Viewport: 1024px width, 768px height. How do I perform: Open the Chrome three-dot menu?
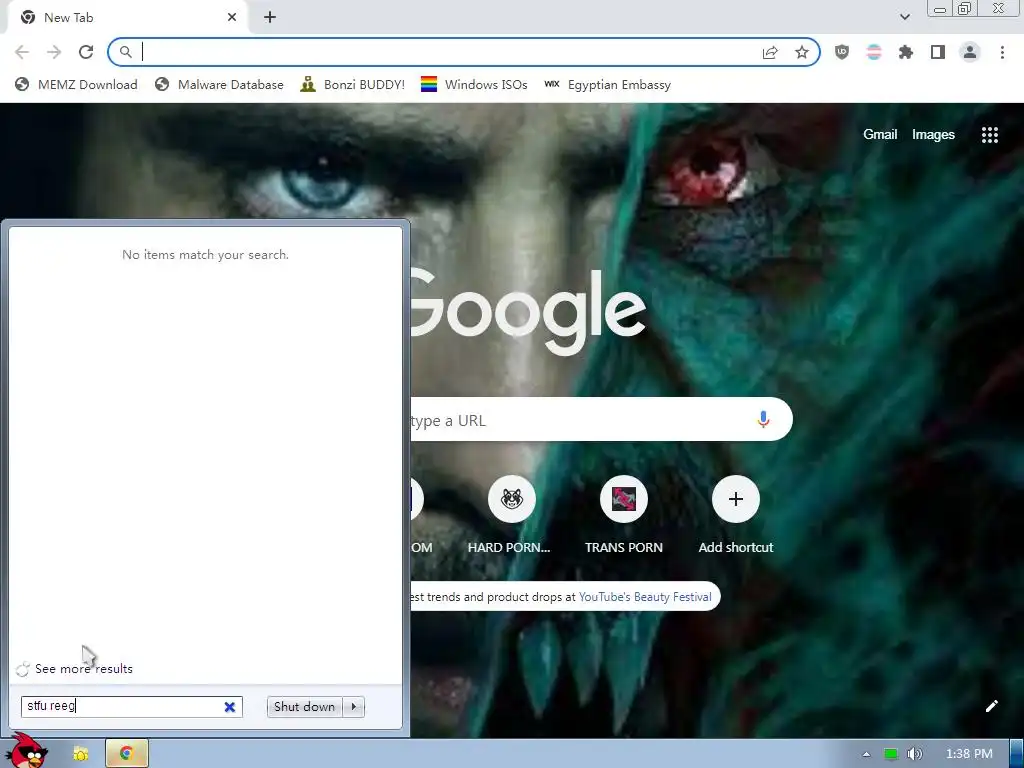click(x=1002, y=52)
